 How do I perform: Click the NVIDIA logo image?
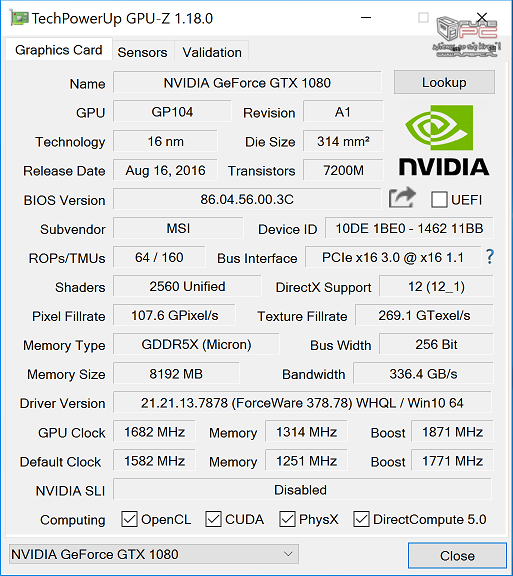[444, 140]
